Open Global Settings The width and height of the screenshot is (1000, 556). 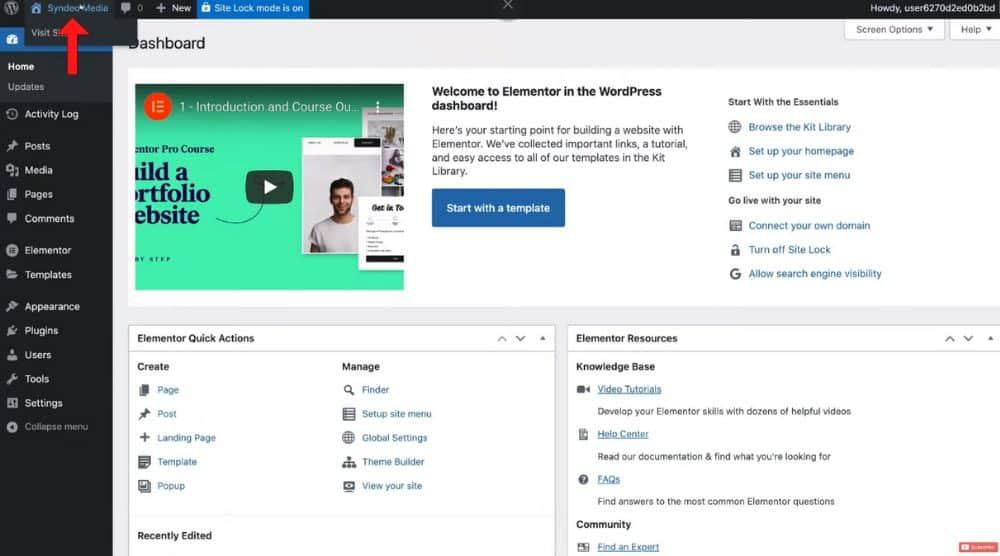394,438
